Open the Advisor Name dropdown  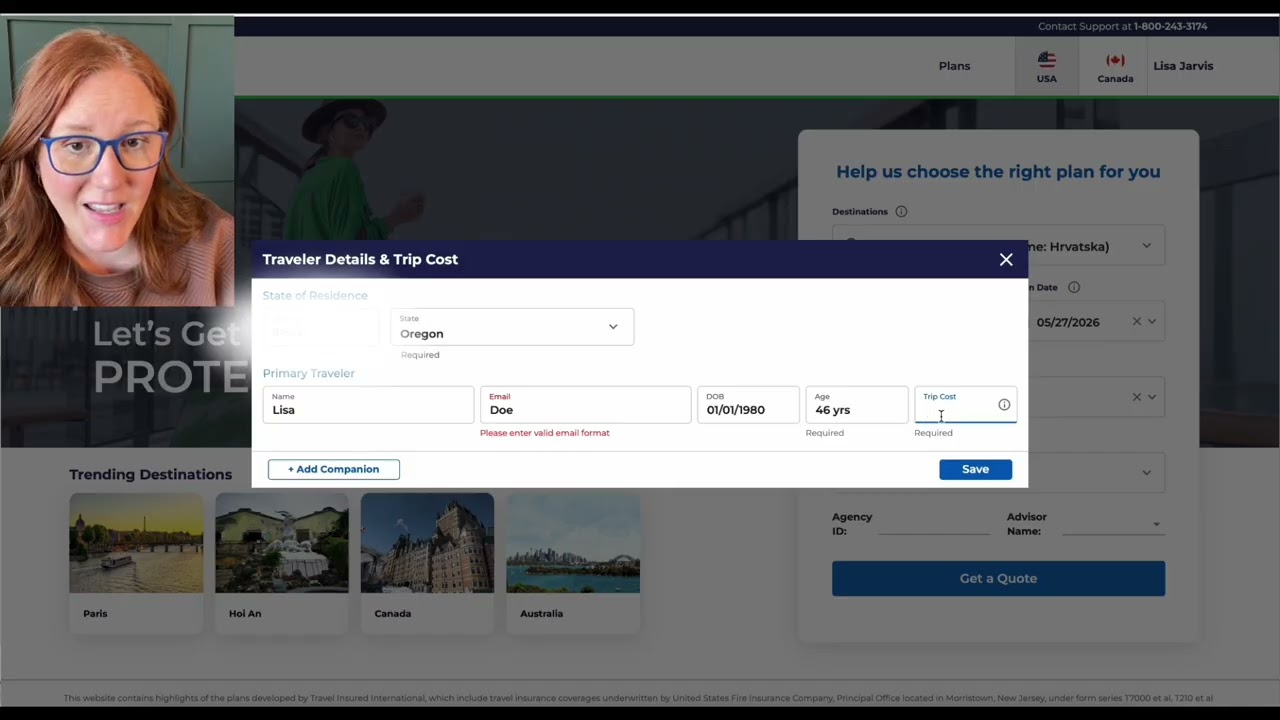[1113, 524]
